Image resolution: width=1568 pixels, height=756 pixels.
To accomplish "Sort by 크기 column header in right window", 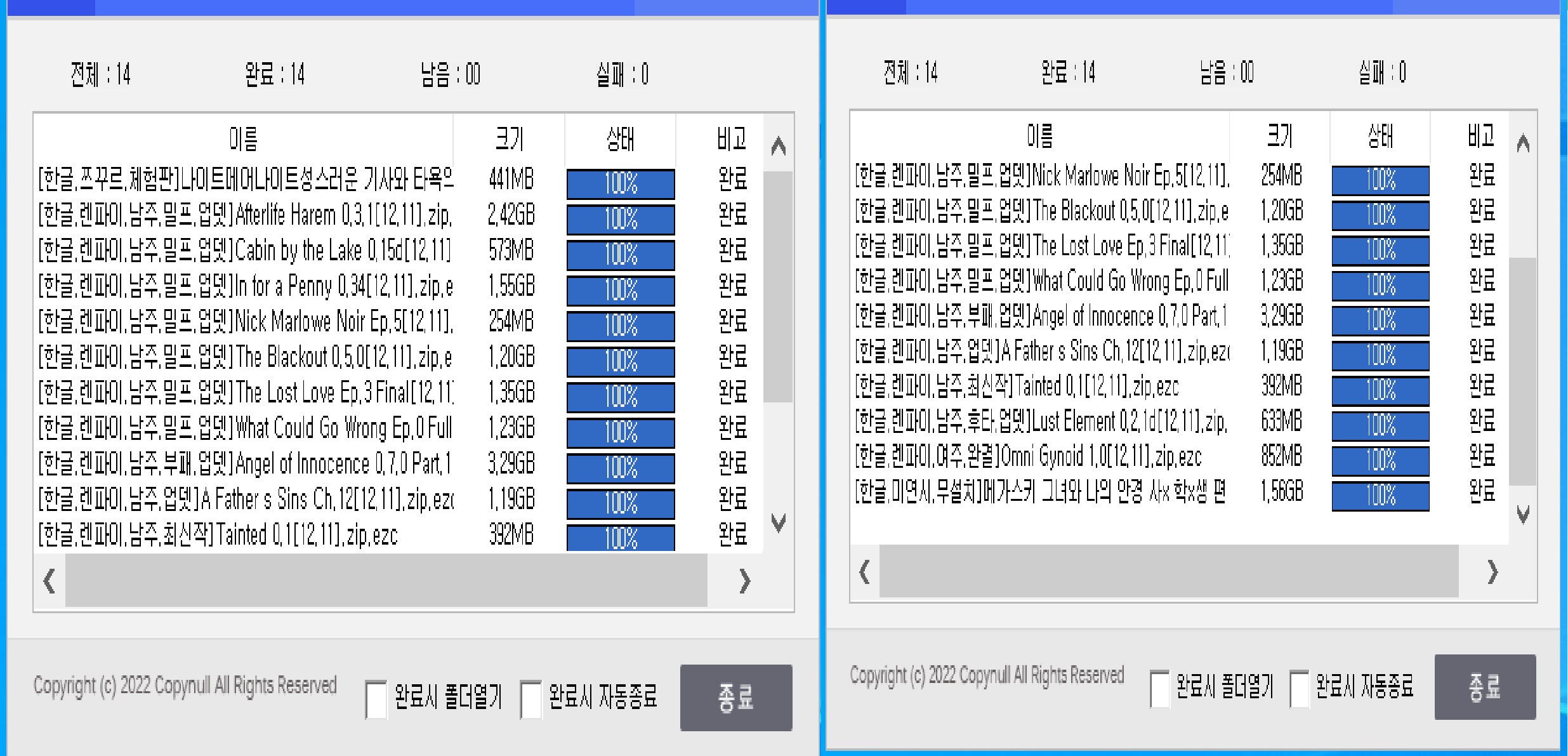I will [x=1279, y=135].
